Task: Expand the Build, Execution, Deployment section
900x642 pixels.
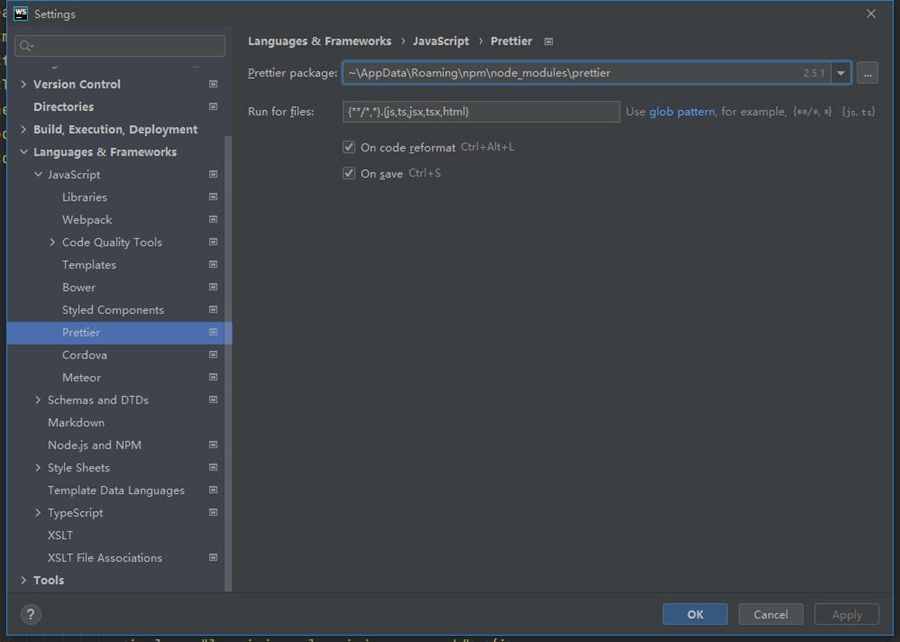Action: point(24,130)
